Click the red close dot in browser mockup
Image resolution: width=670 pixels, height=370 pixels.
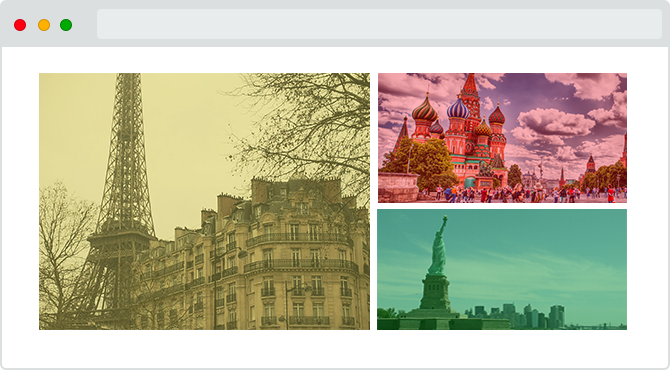point(20,25)
